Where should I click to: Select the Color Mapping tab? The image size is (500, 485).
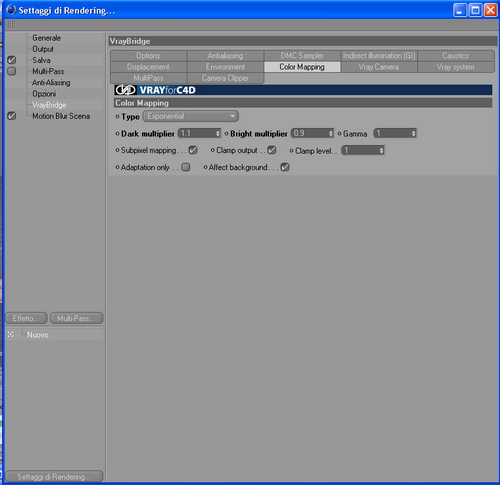click(302, 67)
